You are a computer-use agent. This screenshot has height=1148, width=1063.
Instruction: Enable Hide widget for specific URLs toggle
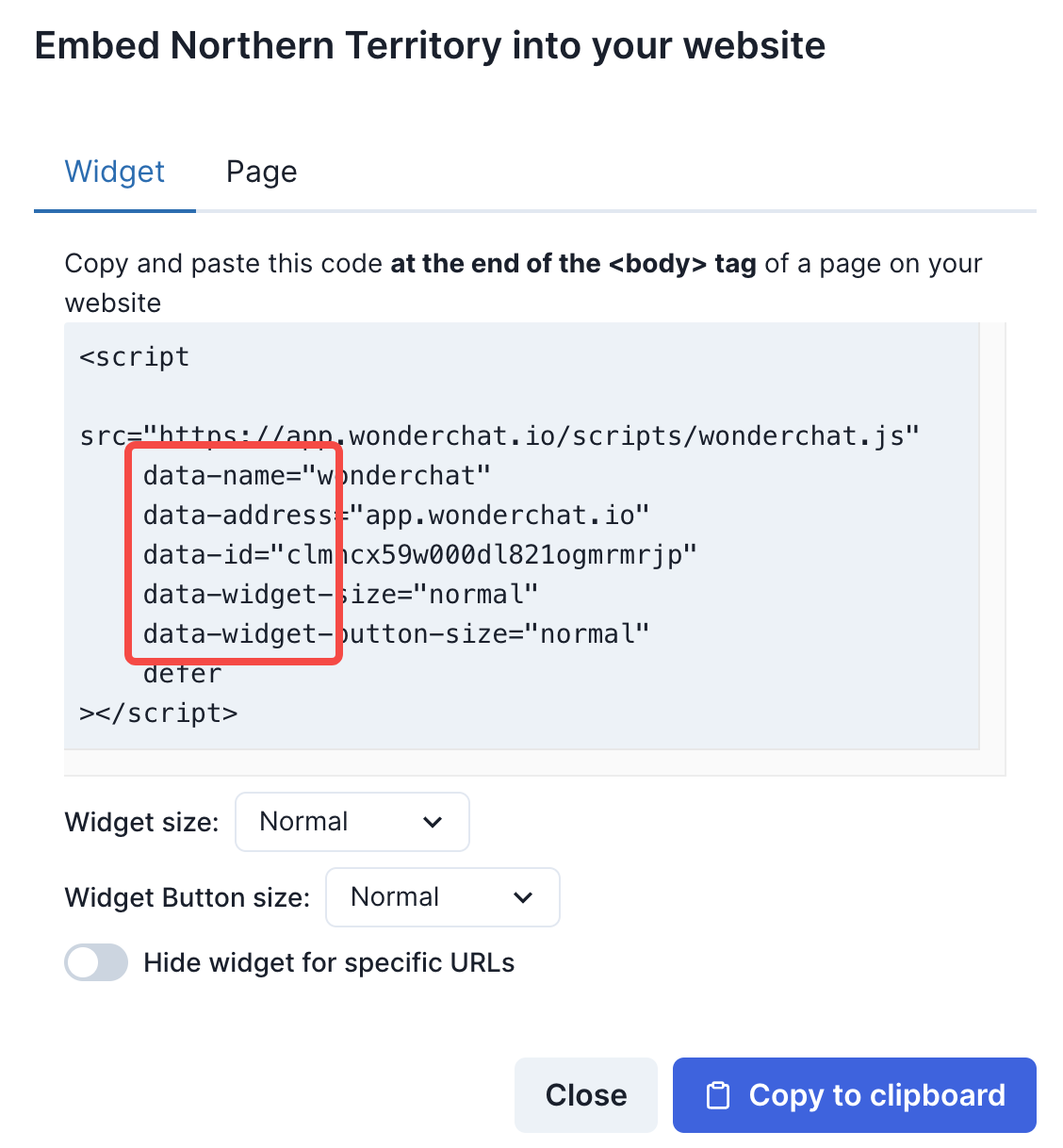tap(96, 962)
